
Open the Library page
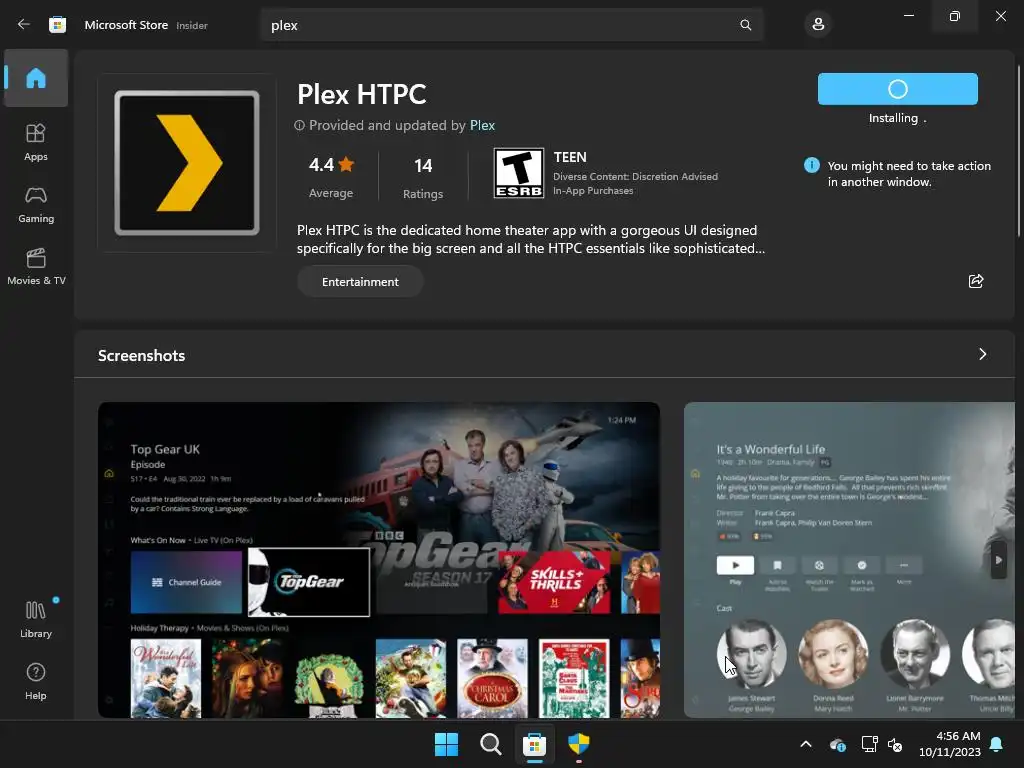[36, 619]
